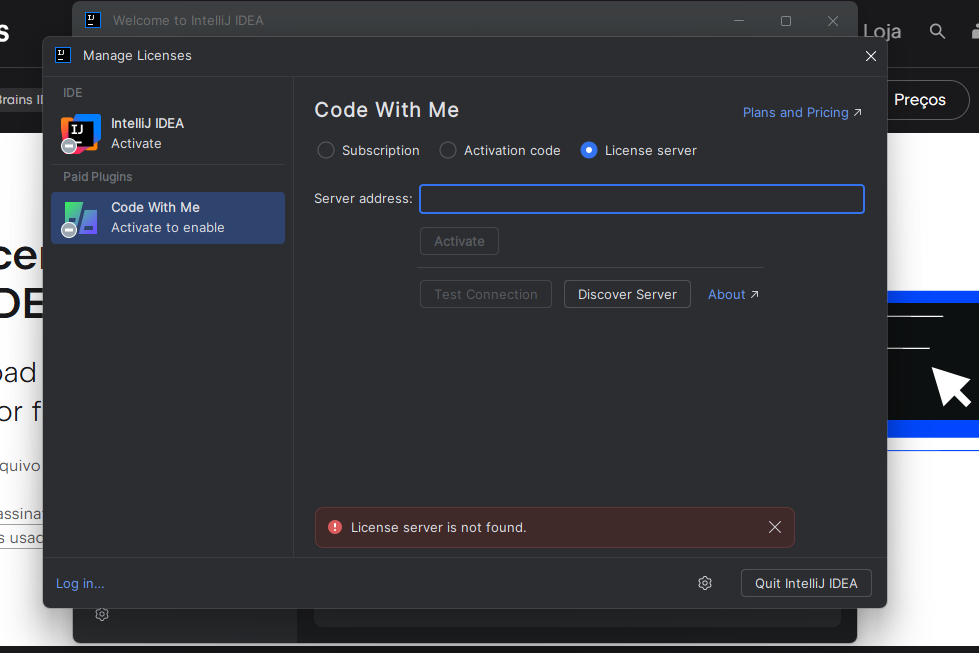Open the Plans and Pricing link
The image size is (979, 653).
802,112
